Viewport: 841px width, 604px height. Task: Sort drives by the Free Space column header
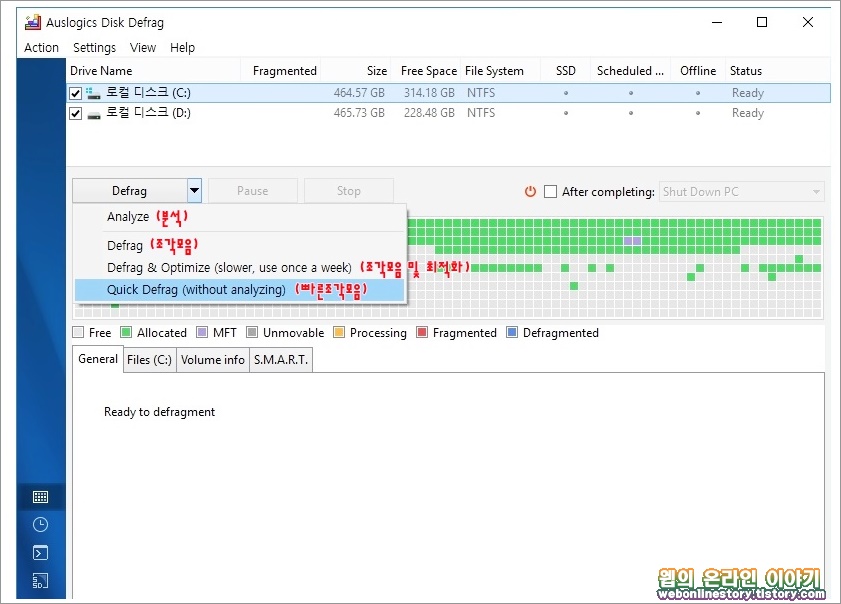[428, 70]
